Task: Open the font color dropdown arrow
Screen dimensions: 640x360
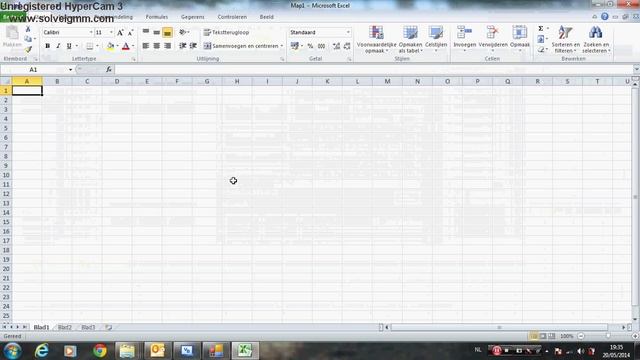Action: point(133,46)
